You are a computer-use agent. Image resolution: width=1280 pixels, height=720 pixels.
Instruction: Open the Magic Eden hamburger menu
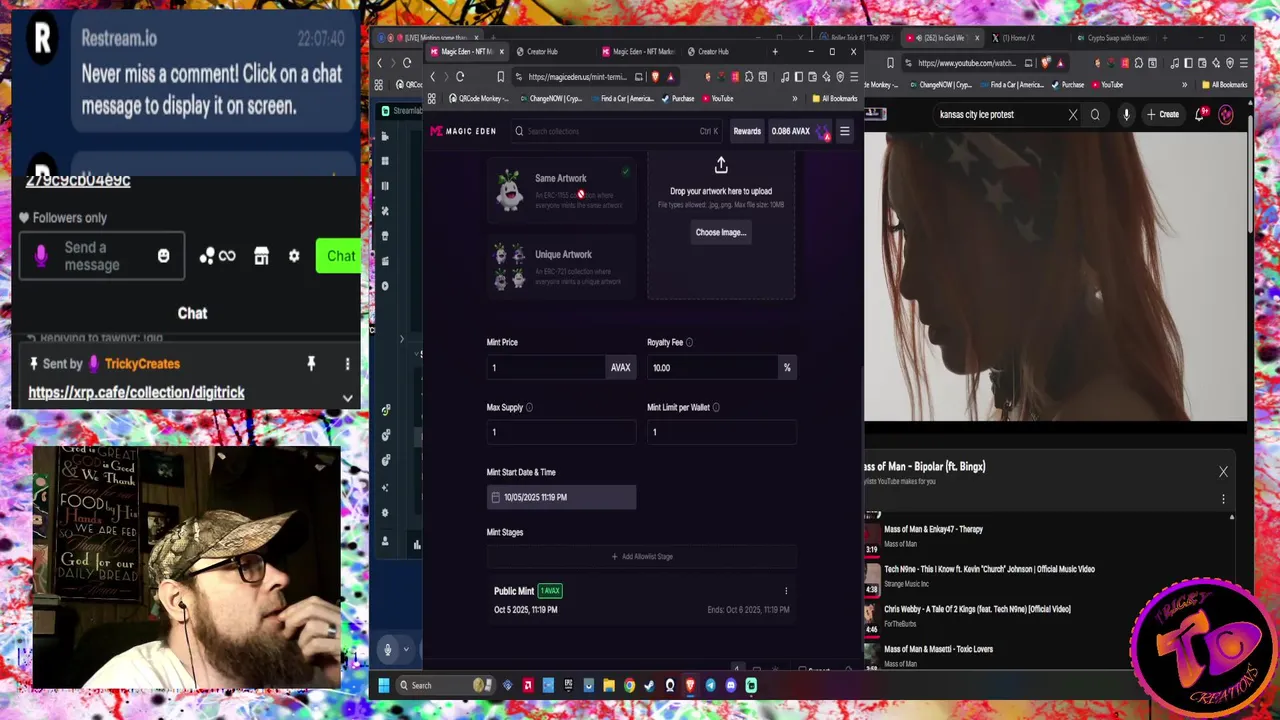pyautogui.click(x=844, y=131)
